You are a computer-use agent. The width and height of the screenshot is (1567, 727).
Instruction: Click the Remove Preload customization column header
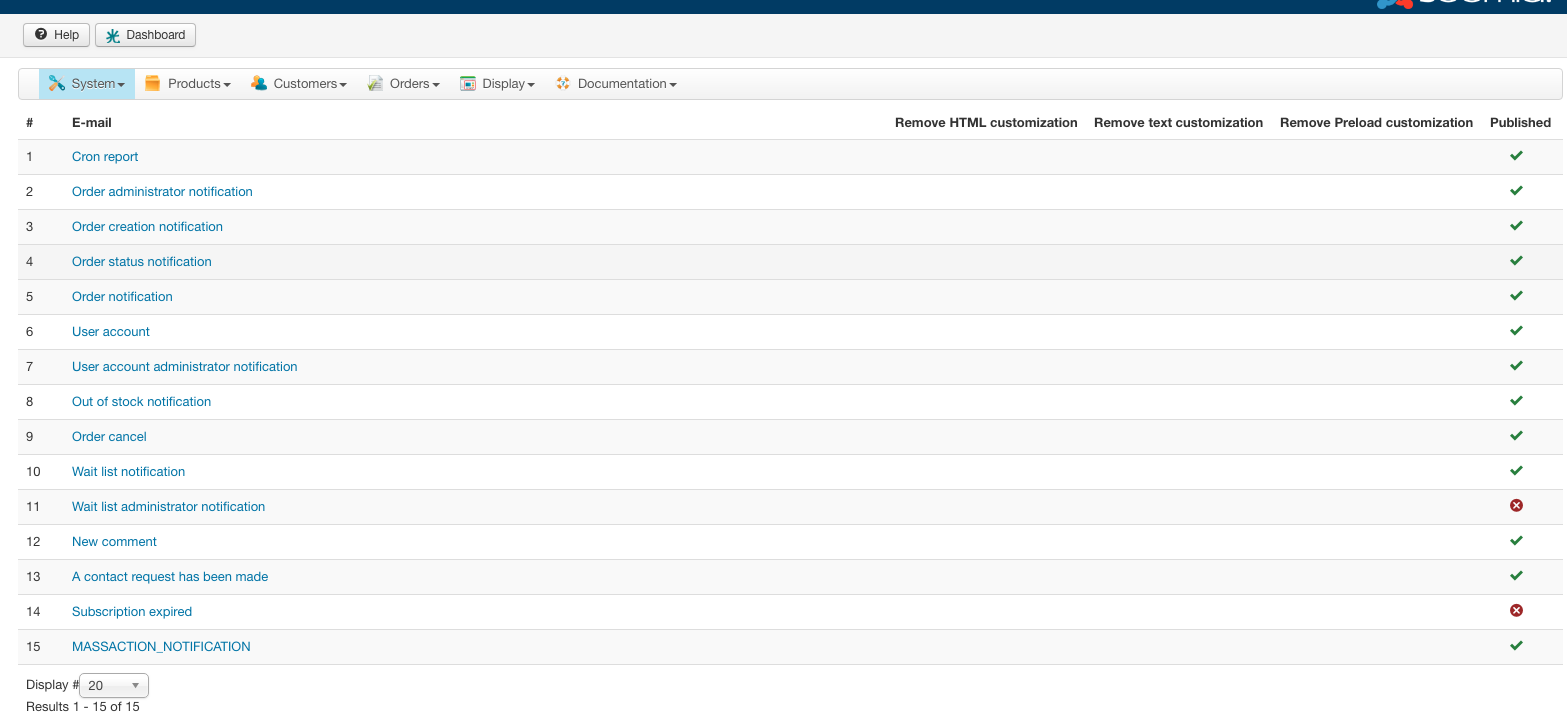[1376, 123]
